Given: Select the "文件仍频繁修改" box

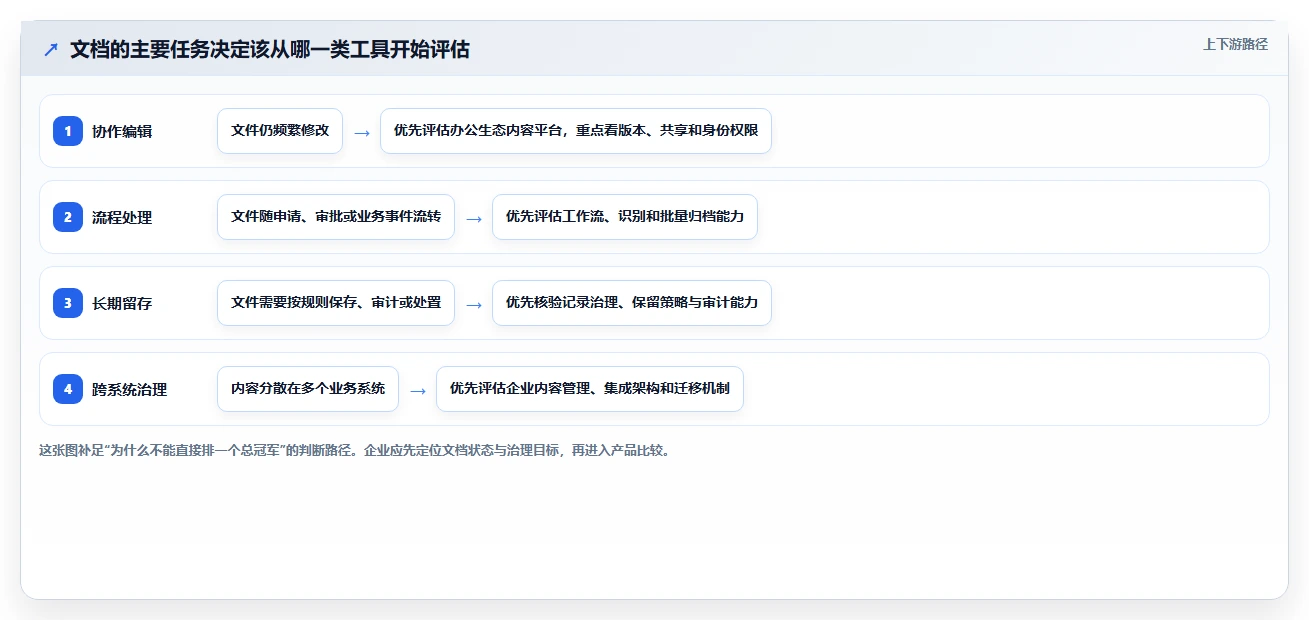Looking at the screenshot, I should [x=280, y=131].
